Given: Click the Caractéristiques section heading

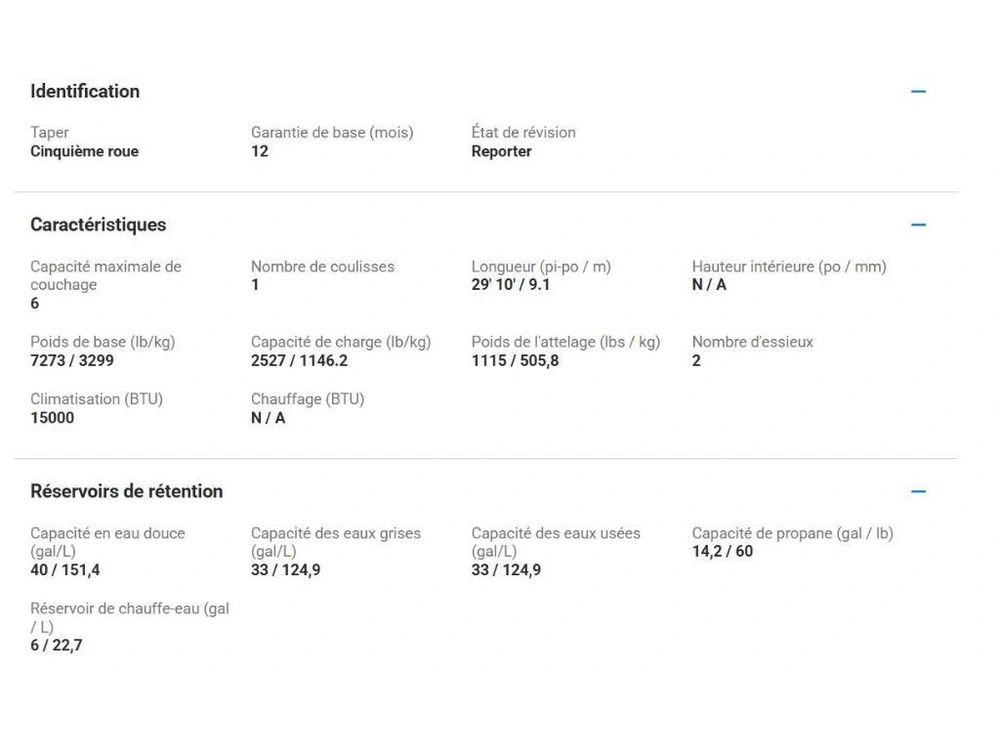Looking at the screenshot, I should pos(98,225).
